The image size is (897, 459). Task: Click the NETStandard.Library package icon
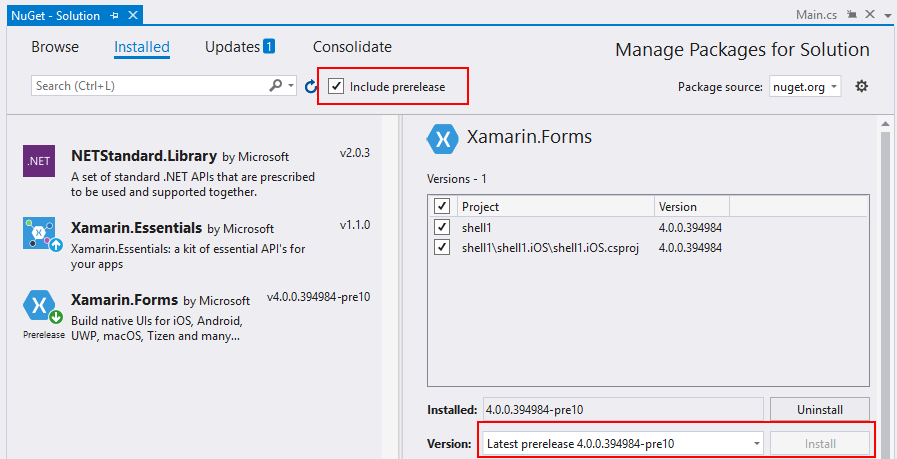coord(39,159)
